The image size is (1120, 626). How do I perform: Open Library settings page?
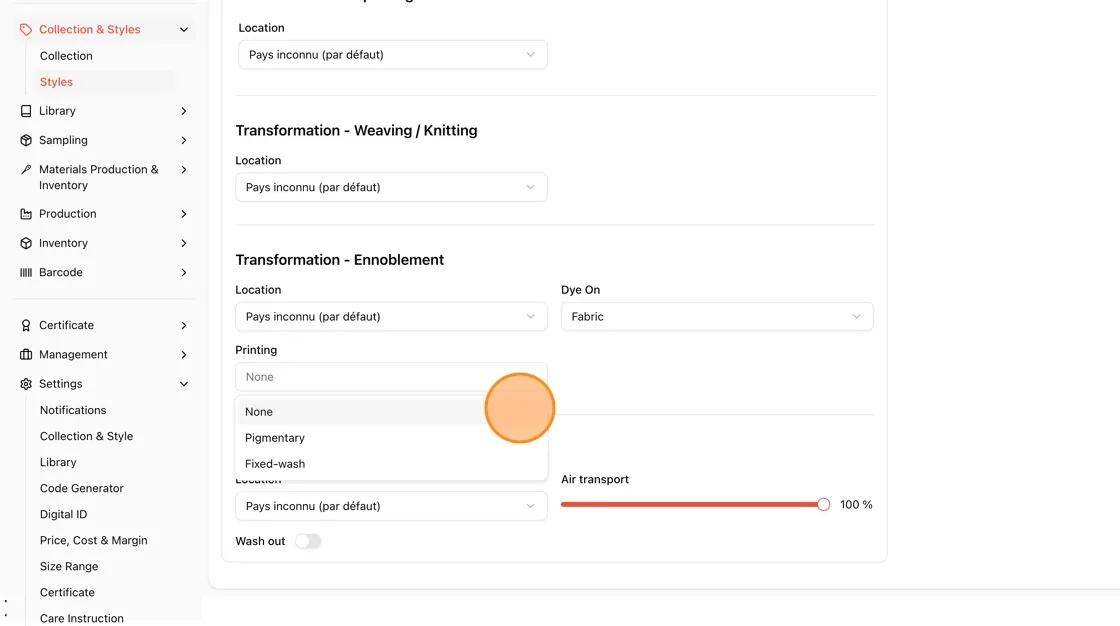coord(58,462)
